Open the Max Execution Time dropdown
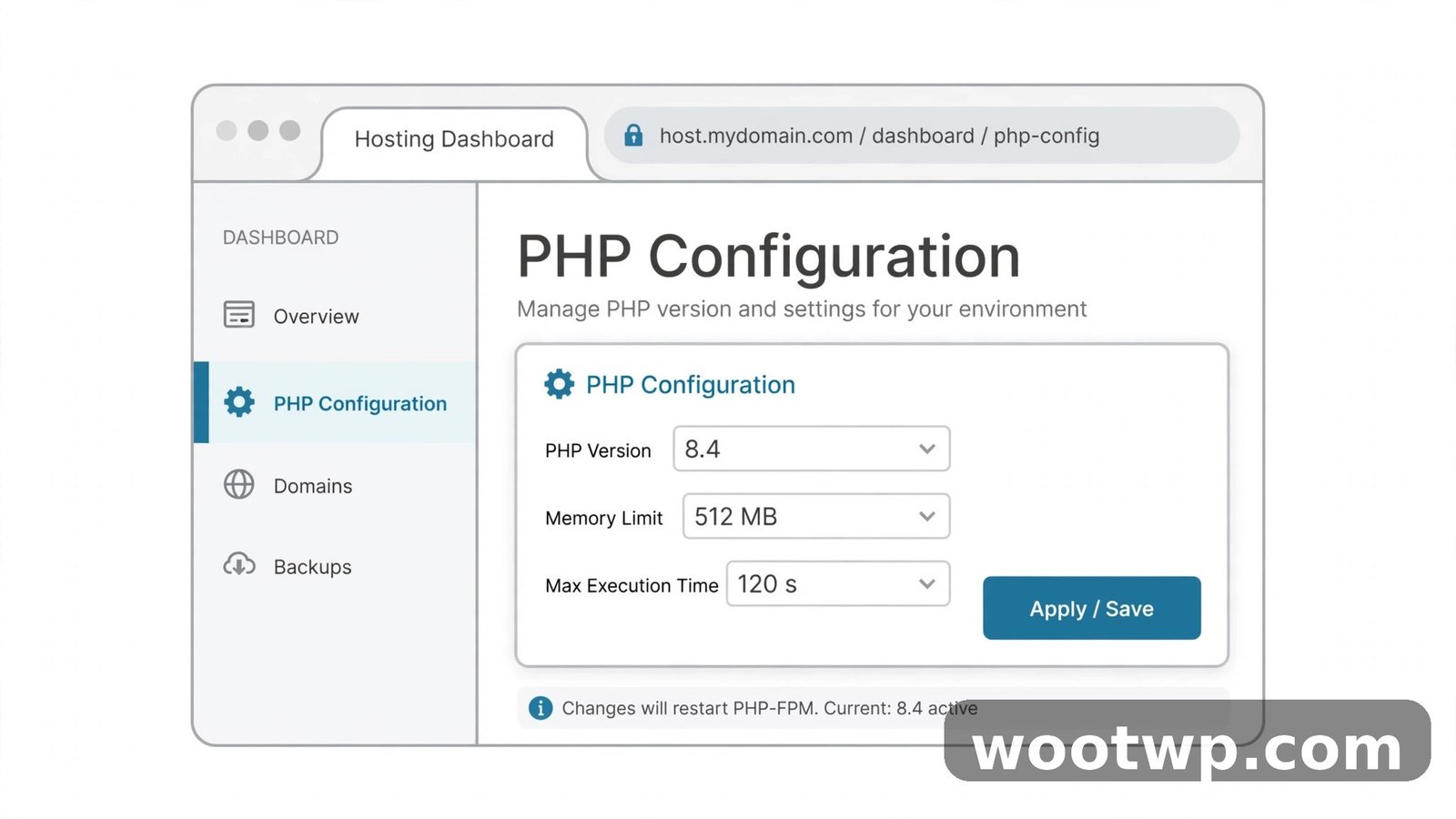 838,583
